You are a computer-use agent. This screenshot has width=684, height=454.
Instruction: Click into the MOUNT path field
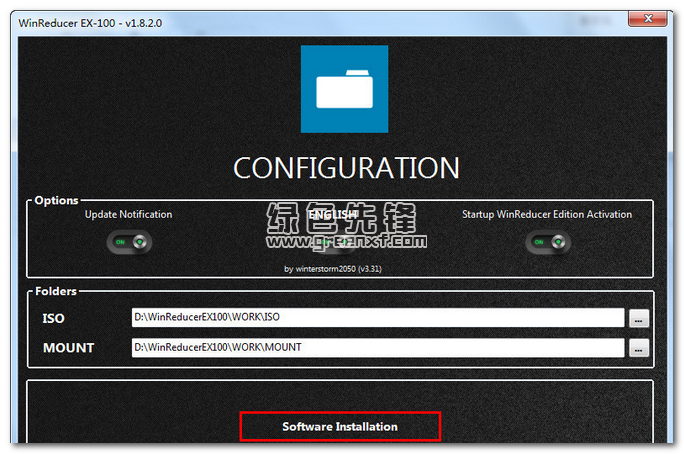pyautogui.click(x=377, y=348)
